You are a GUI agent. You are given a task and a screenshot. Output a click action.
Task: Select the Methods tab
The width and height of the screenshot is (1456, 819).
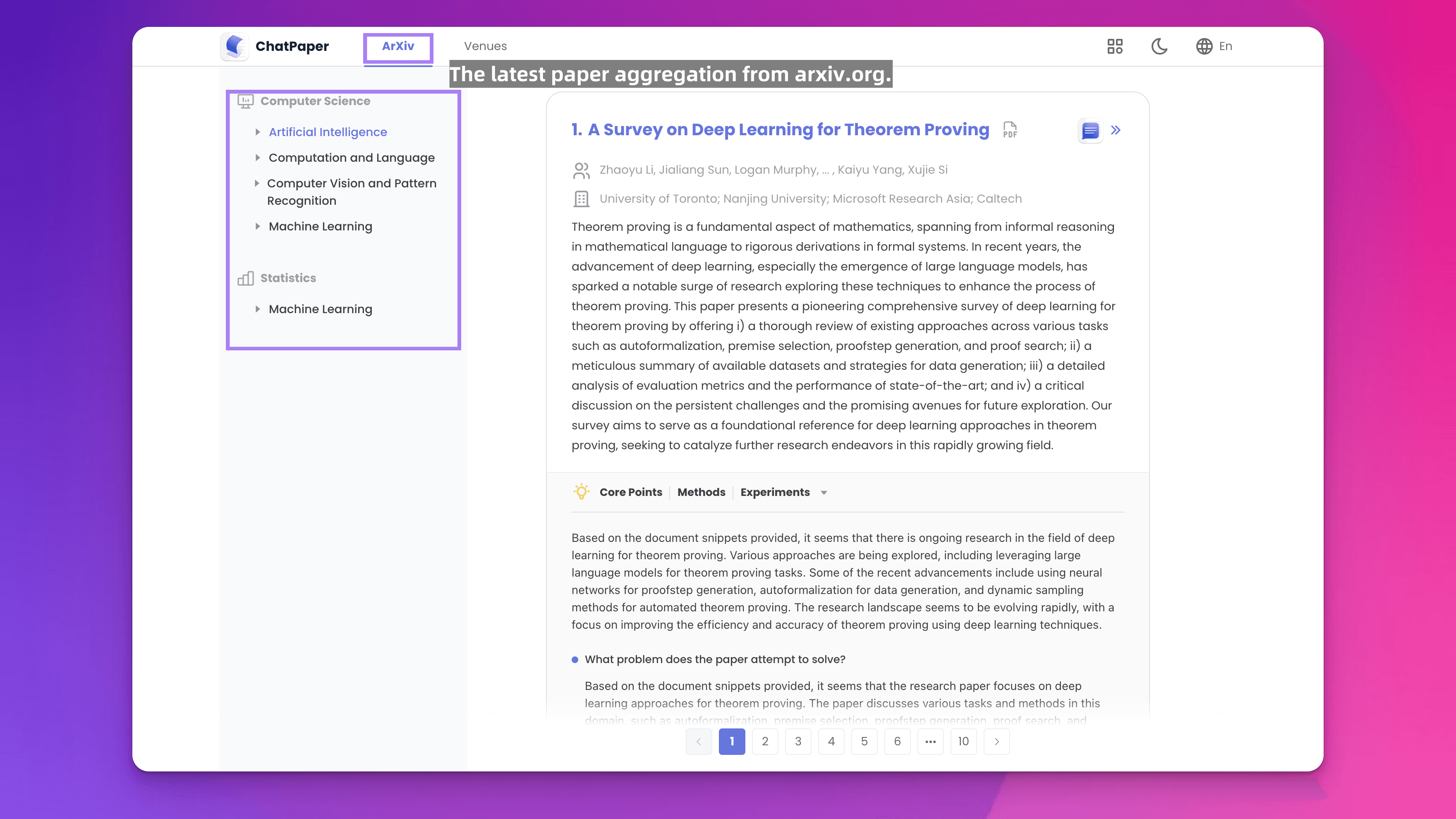click(701, 492)
